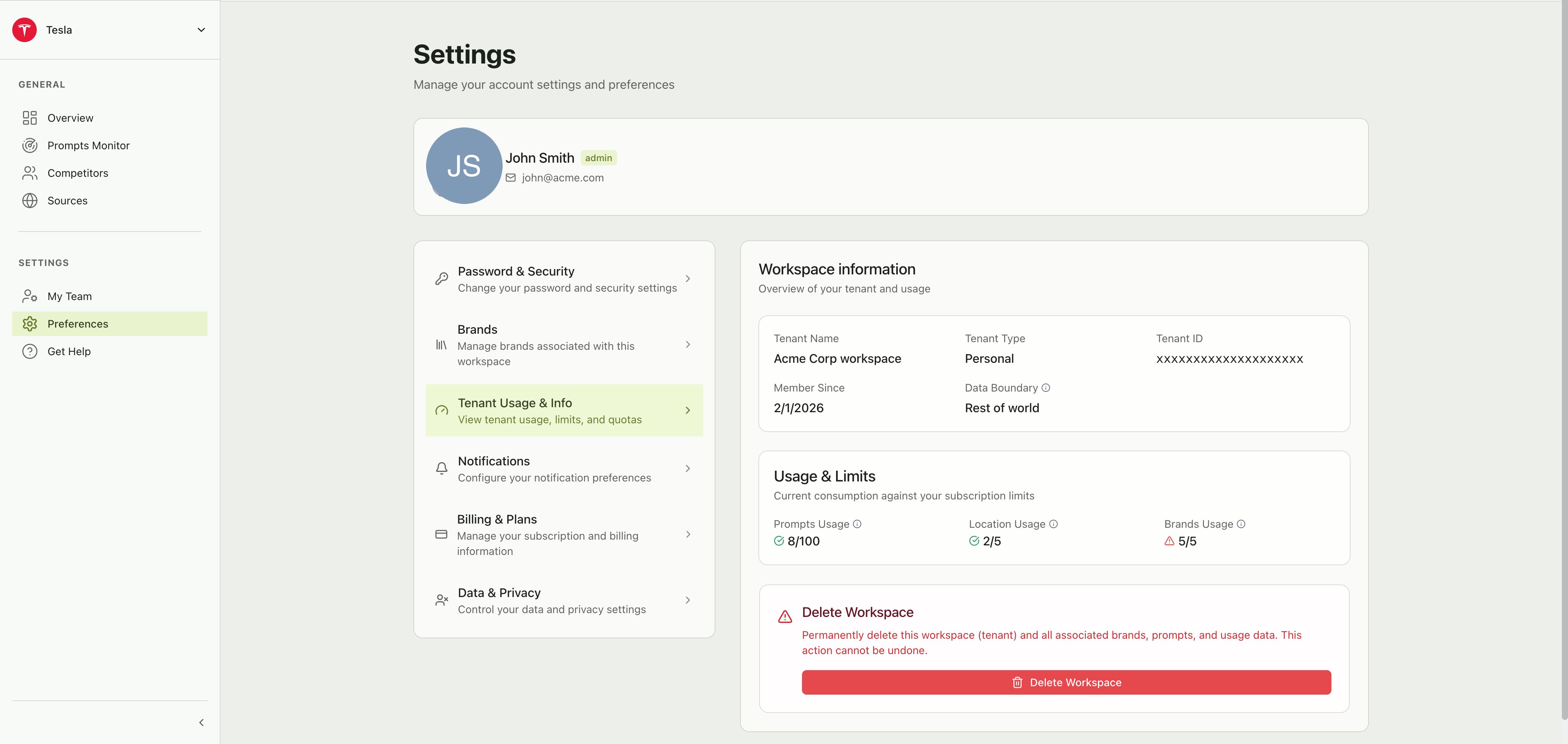Viewport: 1568px width, 744px height.
Task: Select Get Help in sidebar
Action: point(109,352)
